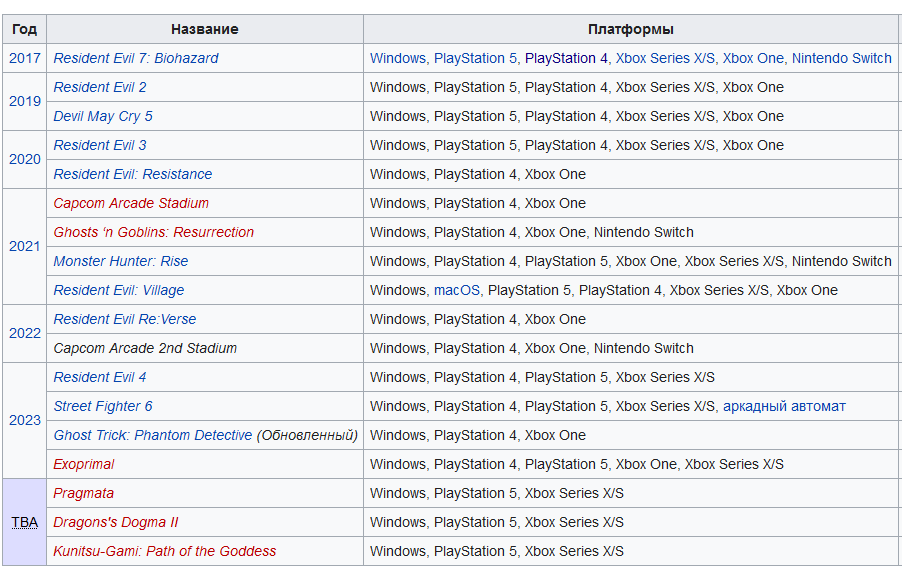
Task: Click platforms cell for Capcom Arcade Stadium
Action: click(630, 203)
